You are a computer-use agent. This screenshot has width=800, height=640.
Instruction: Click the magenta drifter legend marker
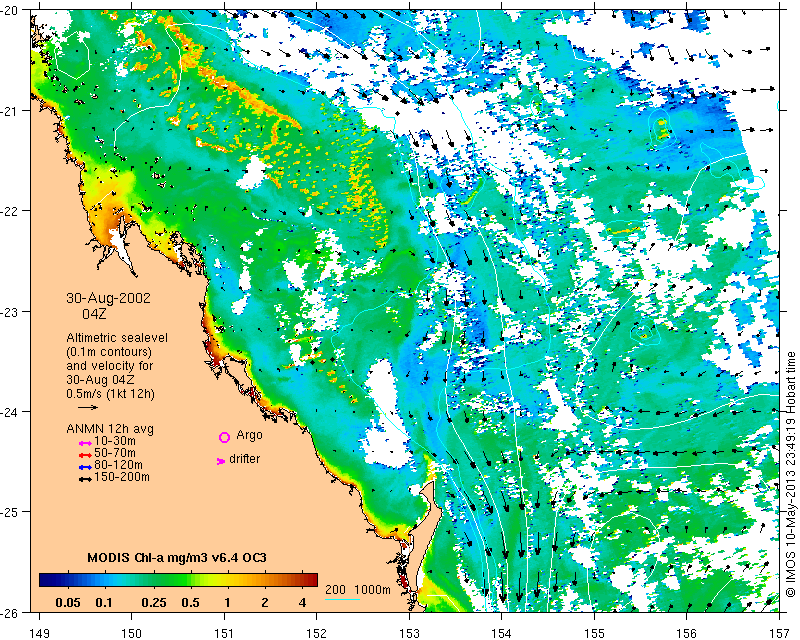coord(221,461)
